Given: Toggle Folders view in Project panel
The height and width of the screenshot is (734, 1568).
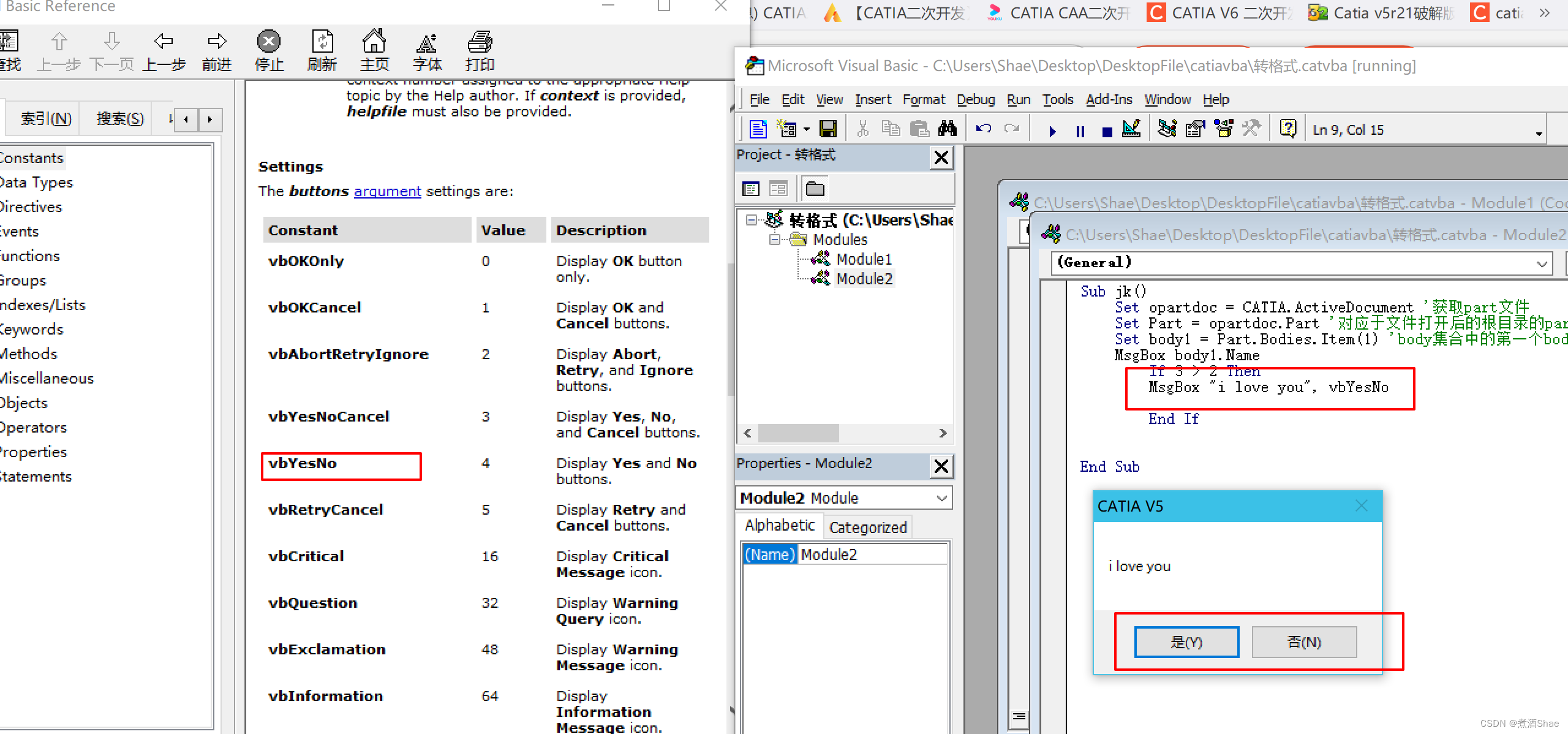Looking at the screenshot, I should (815, 189).
